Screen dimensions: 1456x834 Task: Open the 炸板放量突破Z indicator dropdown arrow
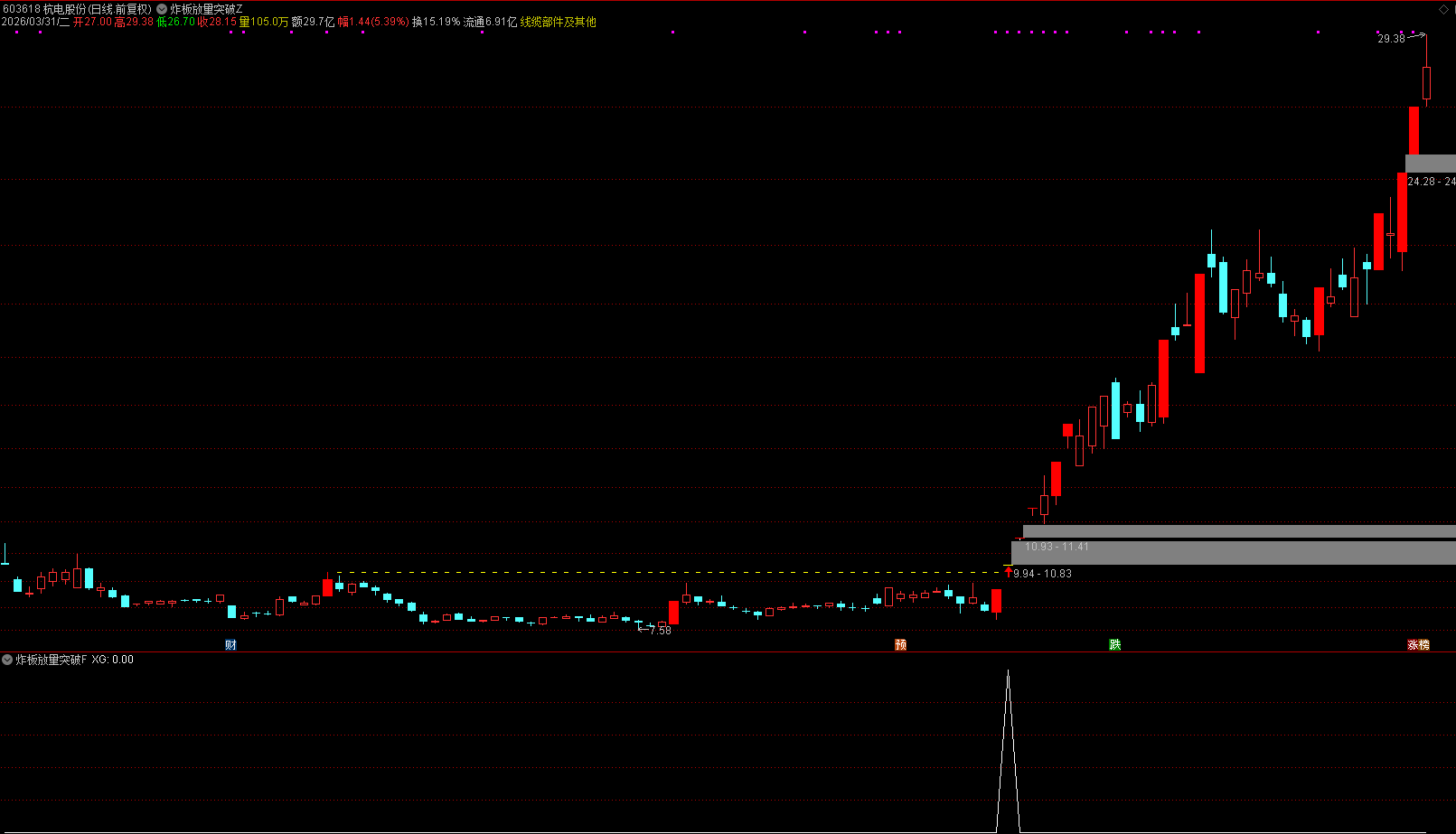pyautogui.click(x=162, y=9)
